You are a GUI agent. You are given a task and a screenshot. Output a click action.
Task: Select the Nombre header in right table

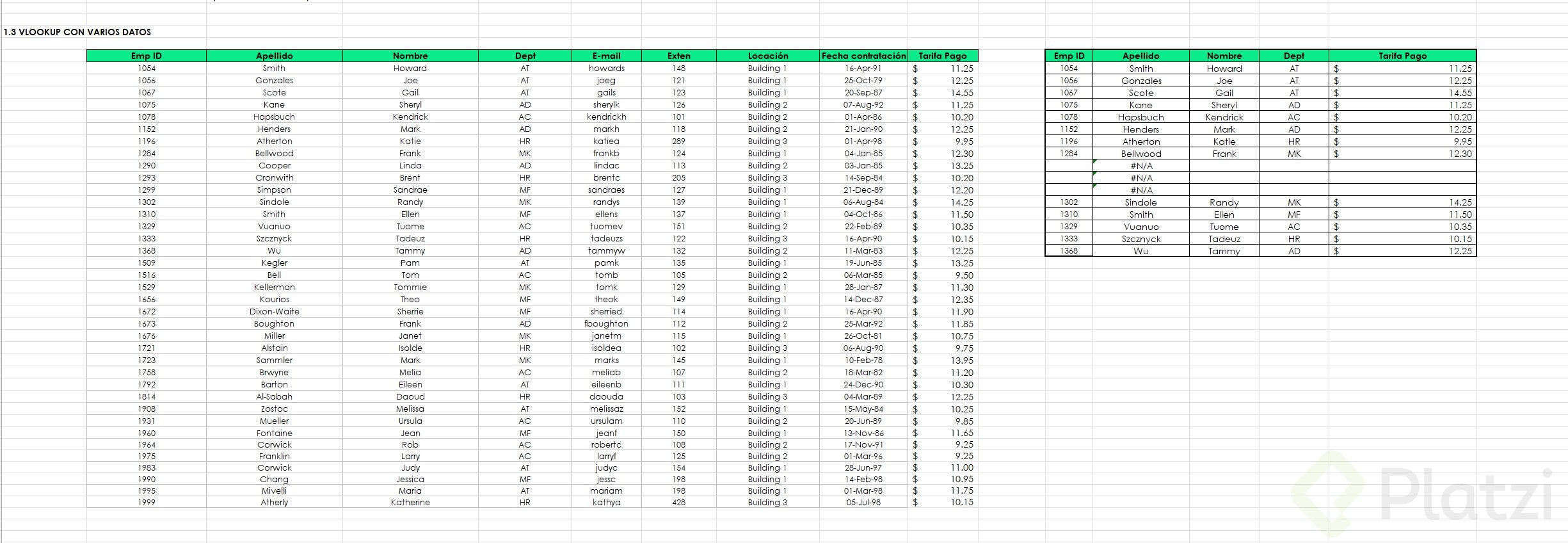[x=1224, y=56]
